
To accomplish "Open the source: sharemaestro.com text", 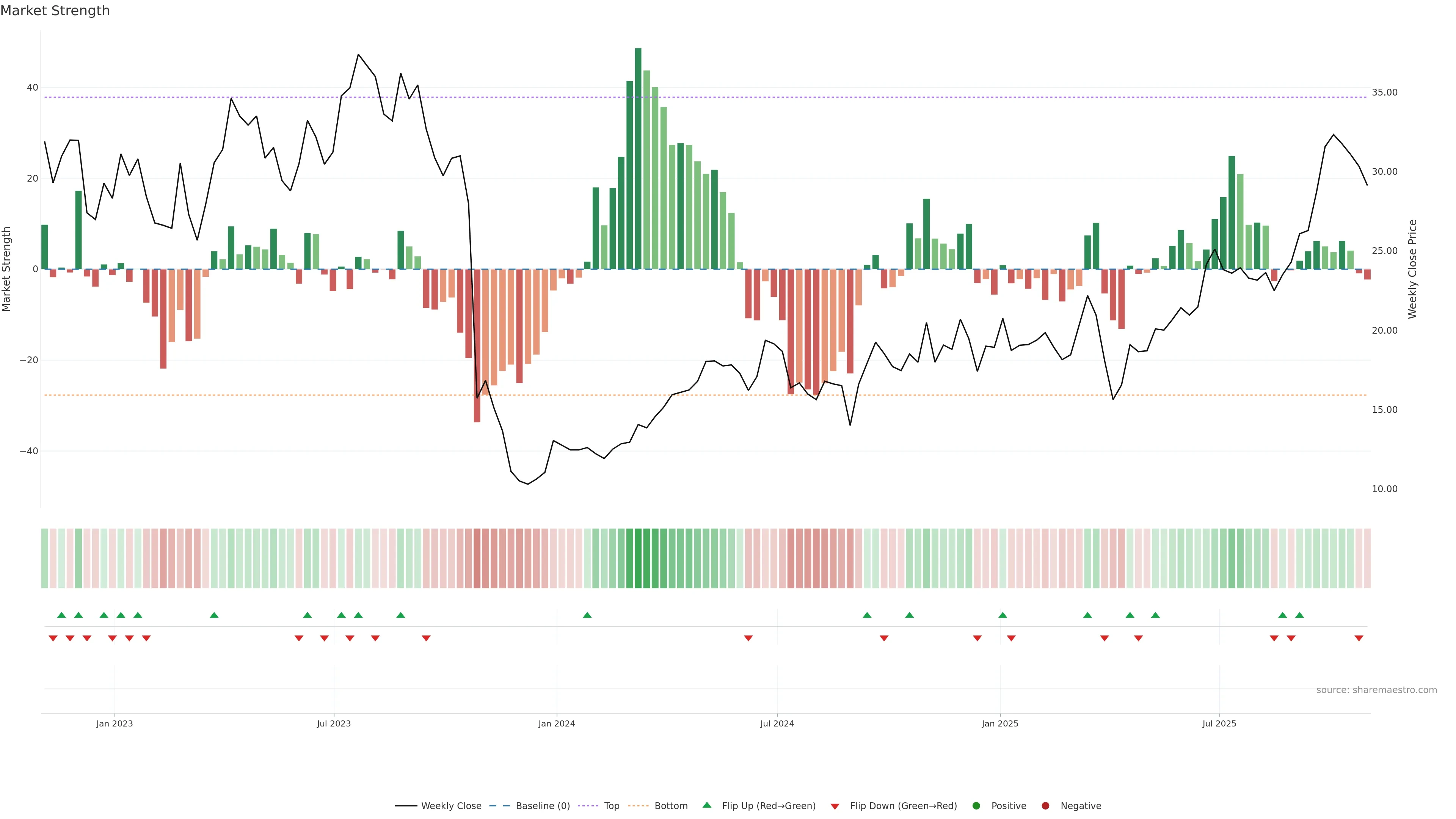I will tap(1376, 690).
